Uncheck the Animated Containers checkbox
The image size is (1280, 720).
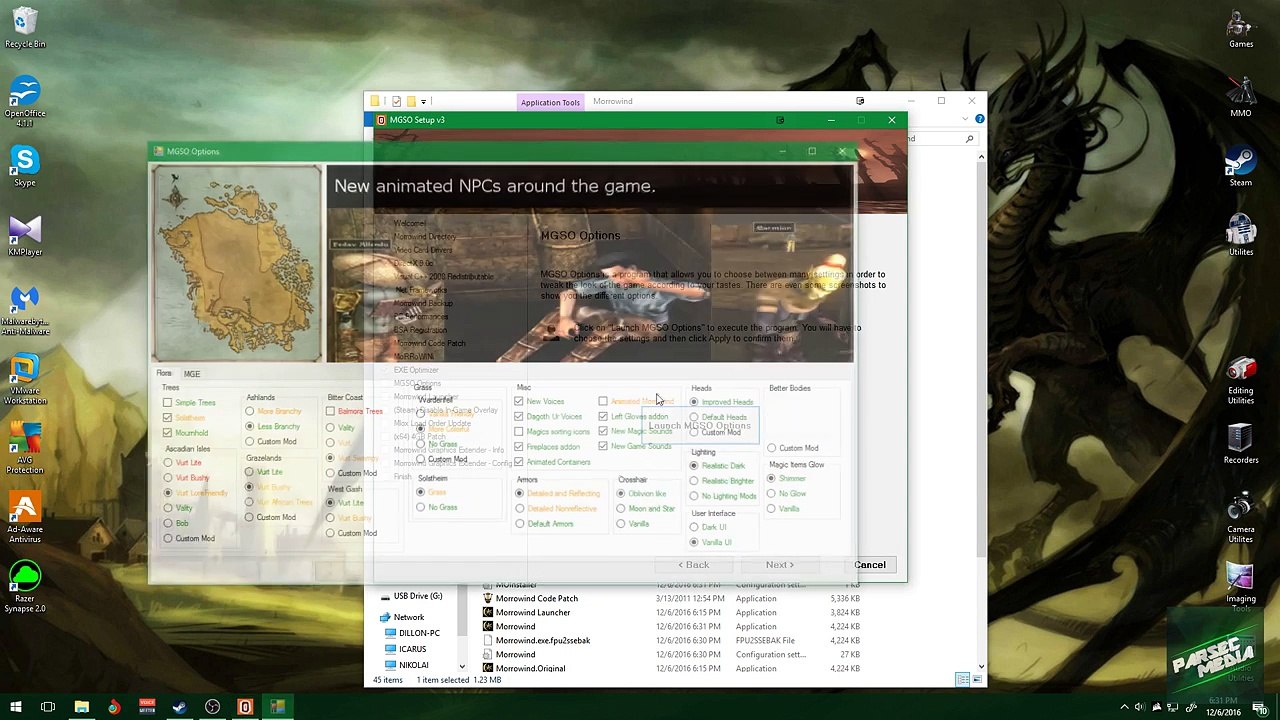pos(518,462)
